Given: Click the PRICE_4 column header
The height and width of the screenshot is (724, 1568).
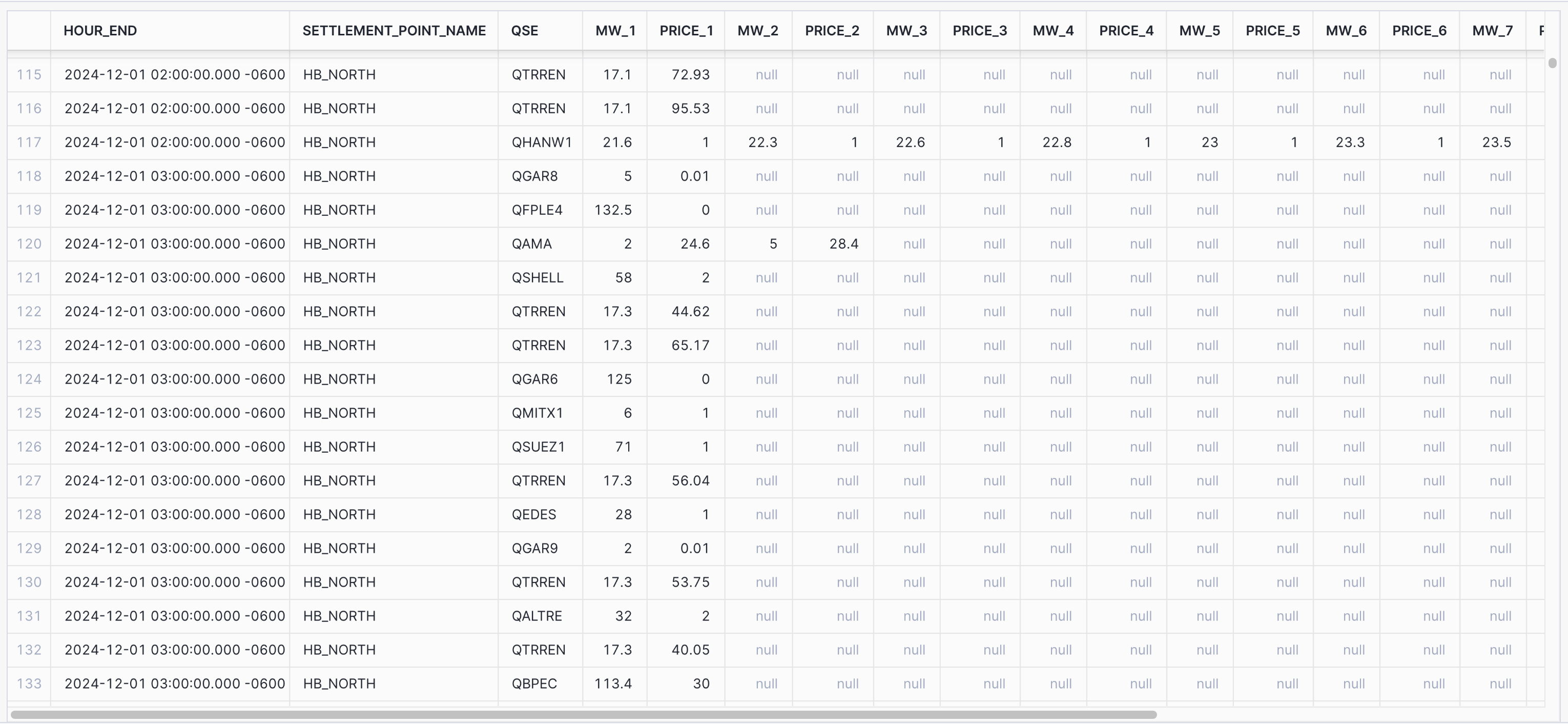Looking at the screenshot, I should (x=1125, y=30).
